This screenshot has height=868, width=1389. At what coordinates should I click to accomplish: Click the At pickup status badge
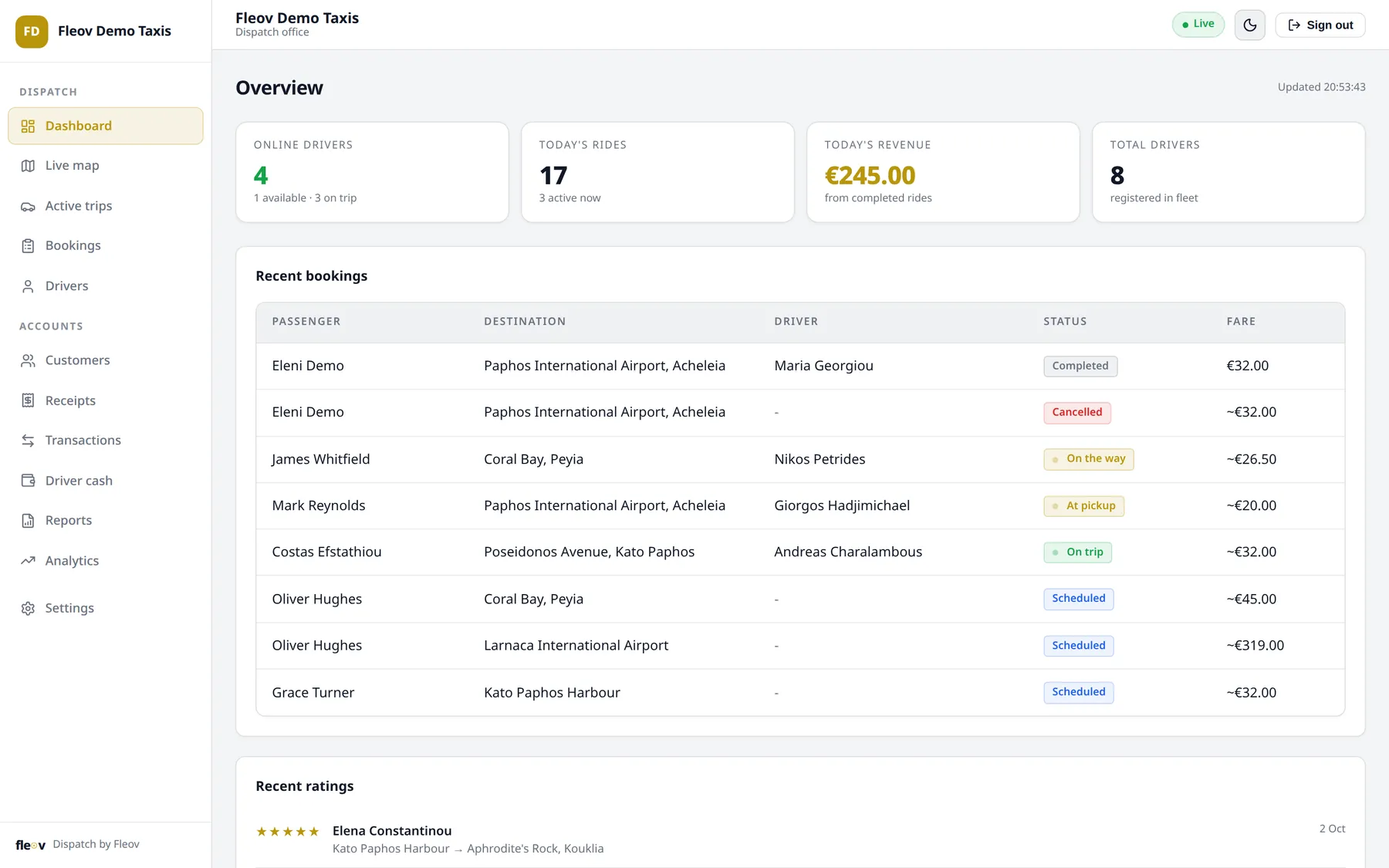1084,506
